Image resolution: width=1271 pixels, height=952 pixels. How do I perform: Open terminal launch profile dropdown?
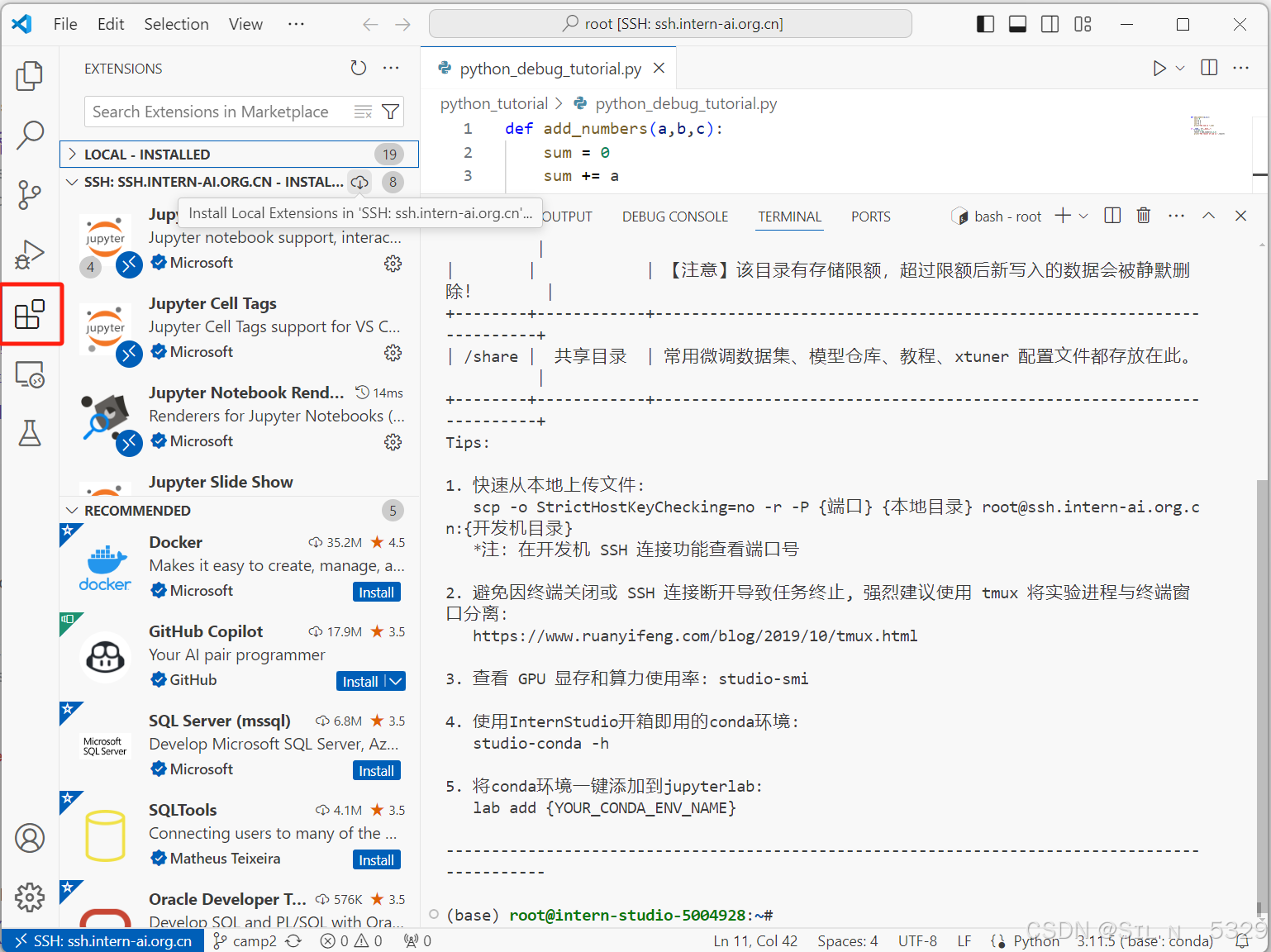[x=1084, y=216]
